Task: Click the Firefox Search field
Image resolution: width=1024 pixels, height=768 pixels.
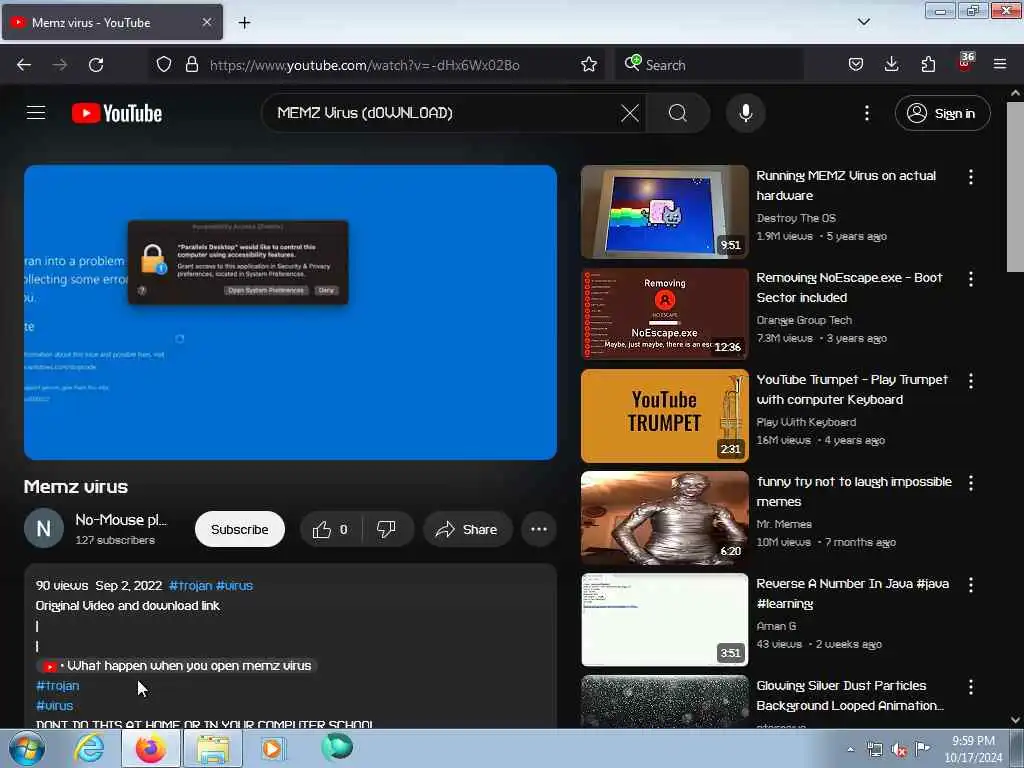Action: pyautogui.click(x=709, y=65)
